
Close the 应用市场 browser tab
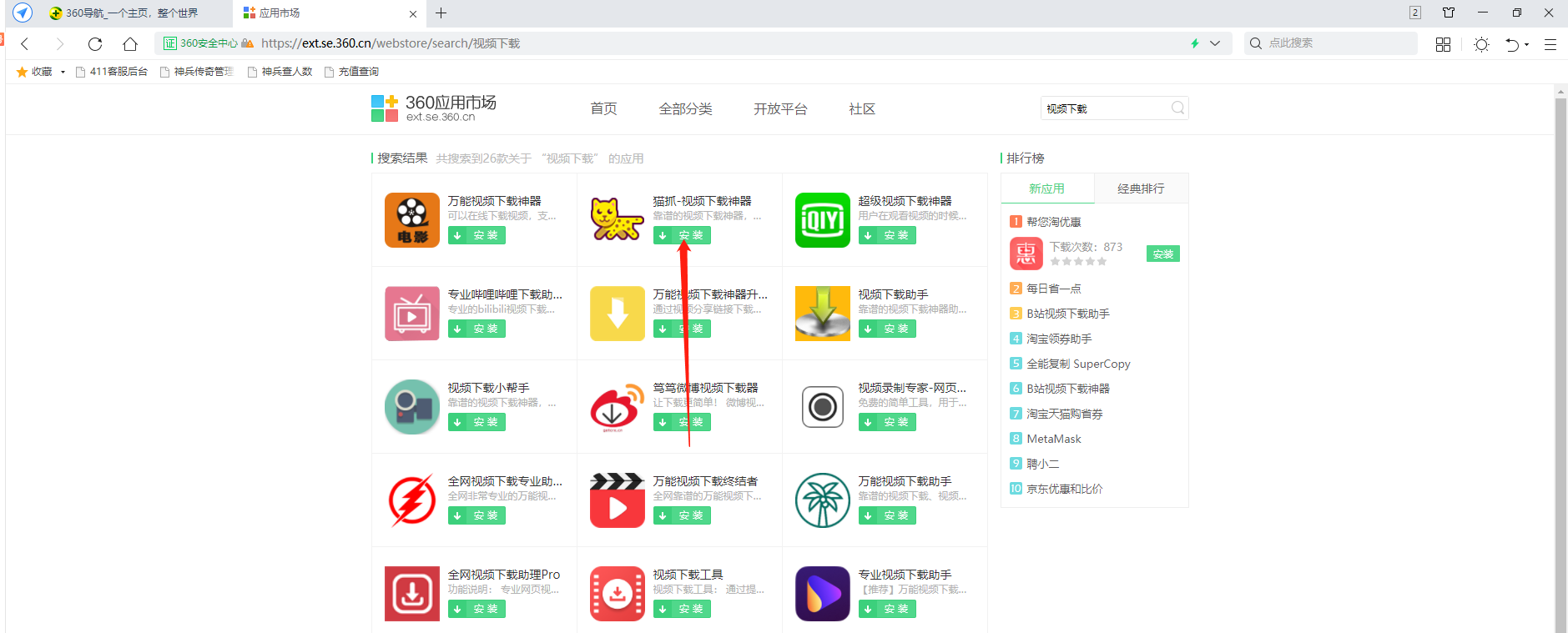click(x=413, y=13)
